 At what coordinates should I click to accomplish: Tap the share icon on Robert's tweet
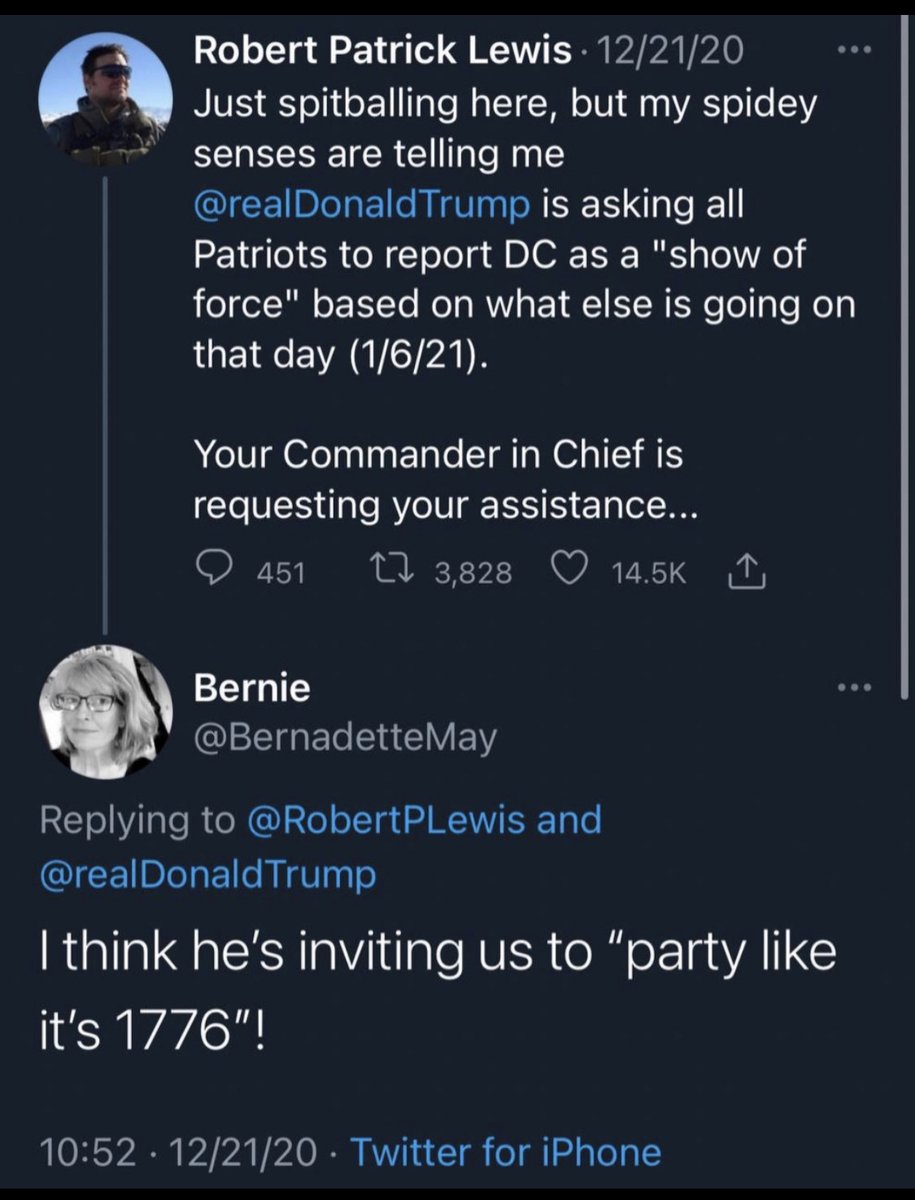tap(749, 571)
